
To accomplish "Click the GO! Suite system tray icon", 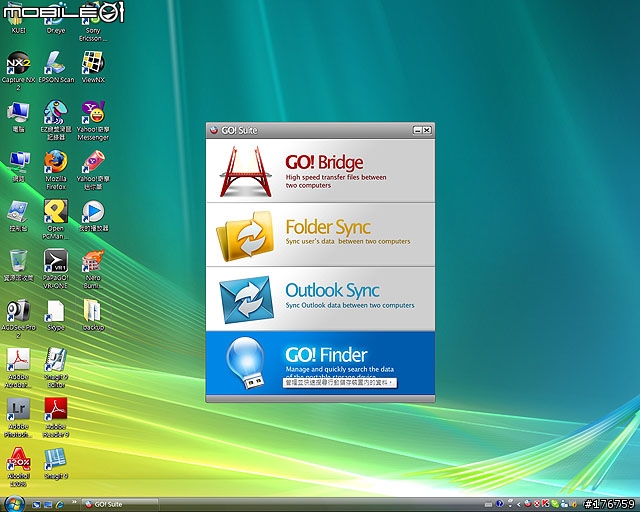I will (527, 504).
